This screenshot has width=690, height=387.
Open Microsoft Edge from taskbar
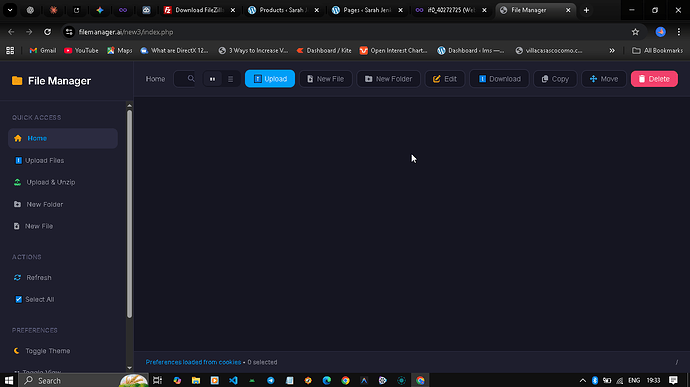point(327,380)
